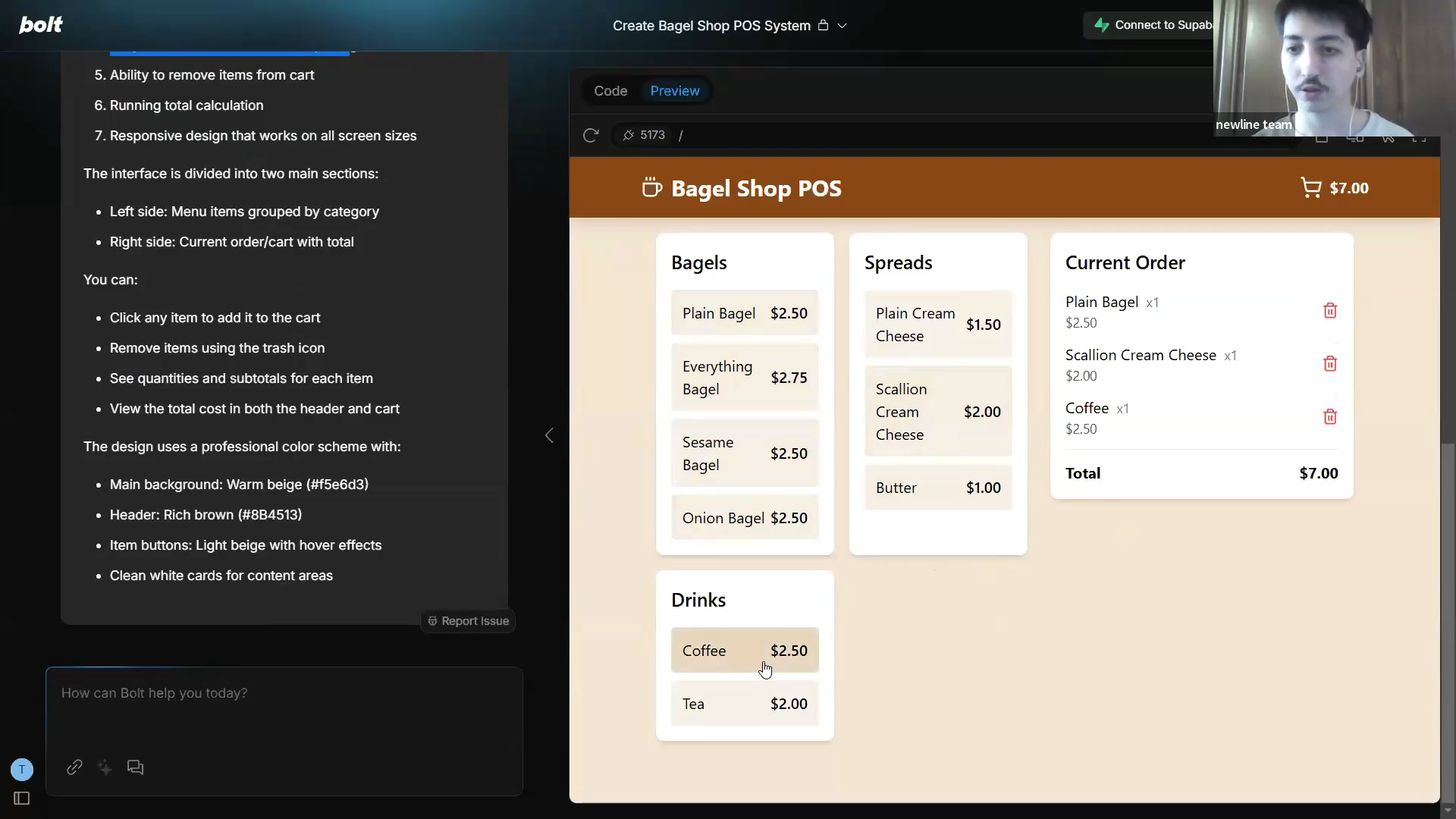Add Plain Bagel to the cart

(x=745, y=313)
